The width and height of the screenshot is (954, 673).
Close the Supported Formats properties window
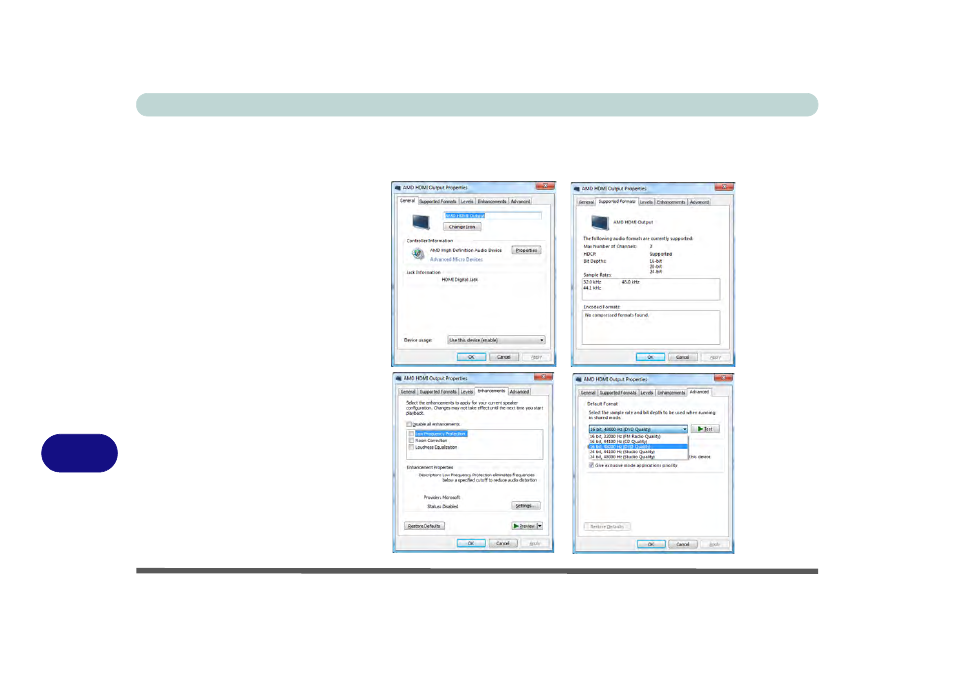click(x=723, y=187)
